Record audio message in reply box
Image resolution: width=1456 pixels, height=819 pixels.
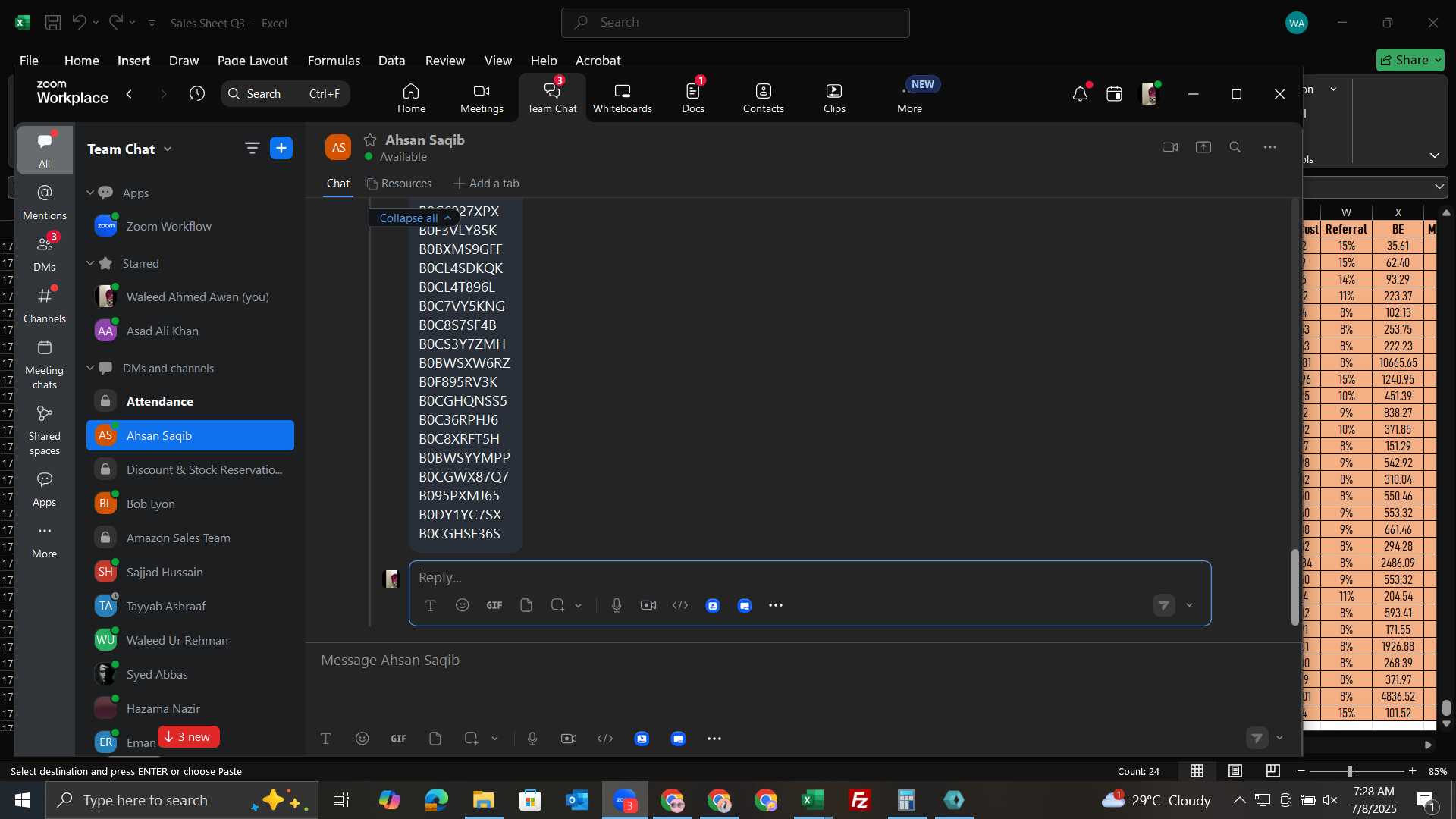[x=617, y=605]
